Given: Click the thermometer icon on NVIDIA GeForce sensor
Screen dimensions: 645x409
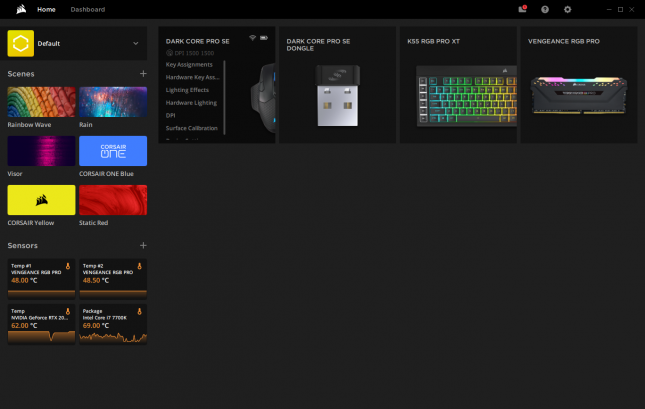Looking at the screenshot, I should (x=68, y=311).
